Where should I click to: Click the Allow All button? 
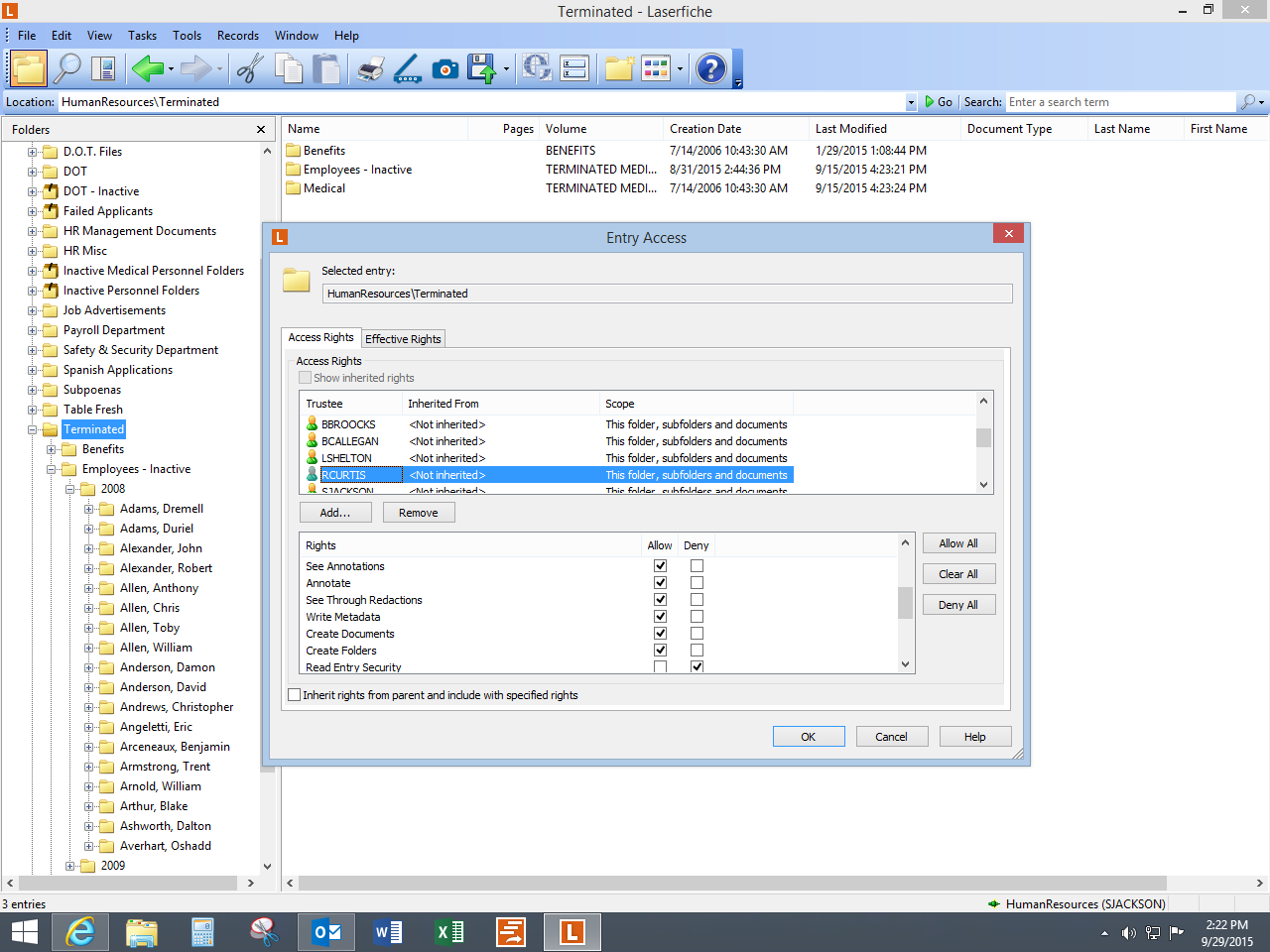coord(958,543)
